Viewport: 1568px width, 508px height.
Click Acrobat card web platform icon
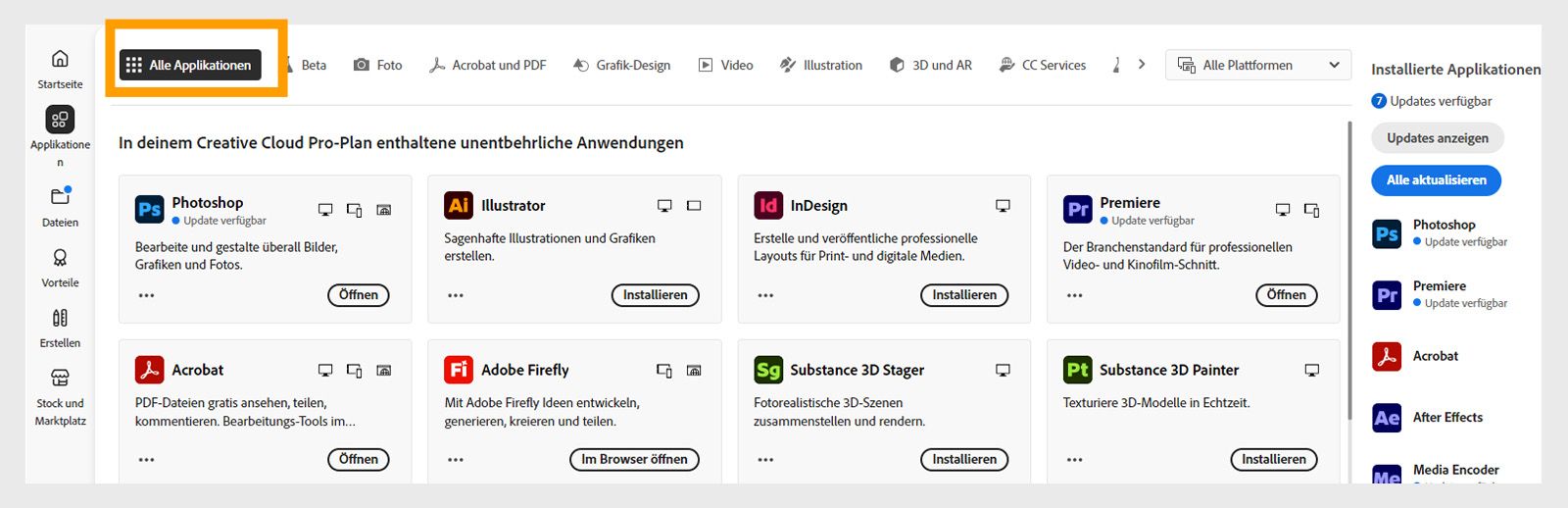pyautogui.click(x=384, y=371)
